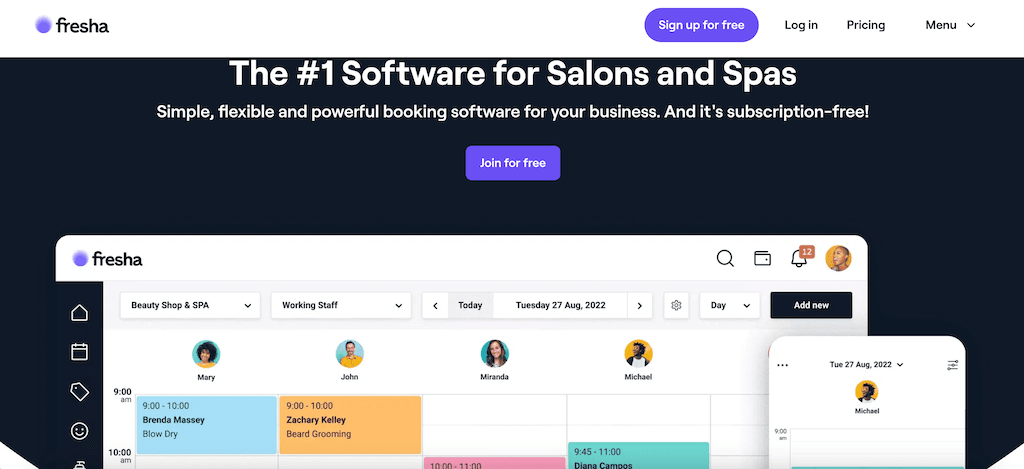The image size is (1024, 469).
Task: Click the Log in link
Action: pyautogui.click(x=801, y=25)
